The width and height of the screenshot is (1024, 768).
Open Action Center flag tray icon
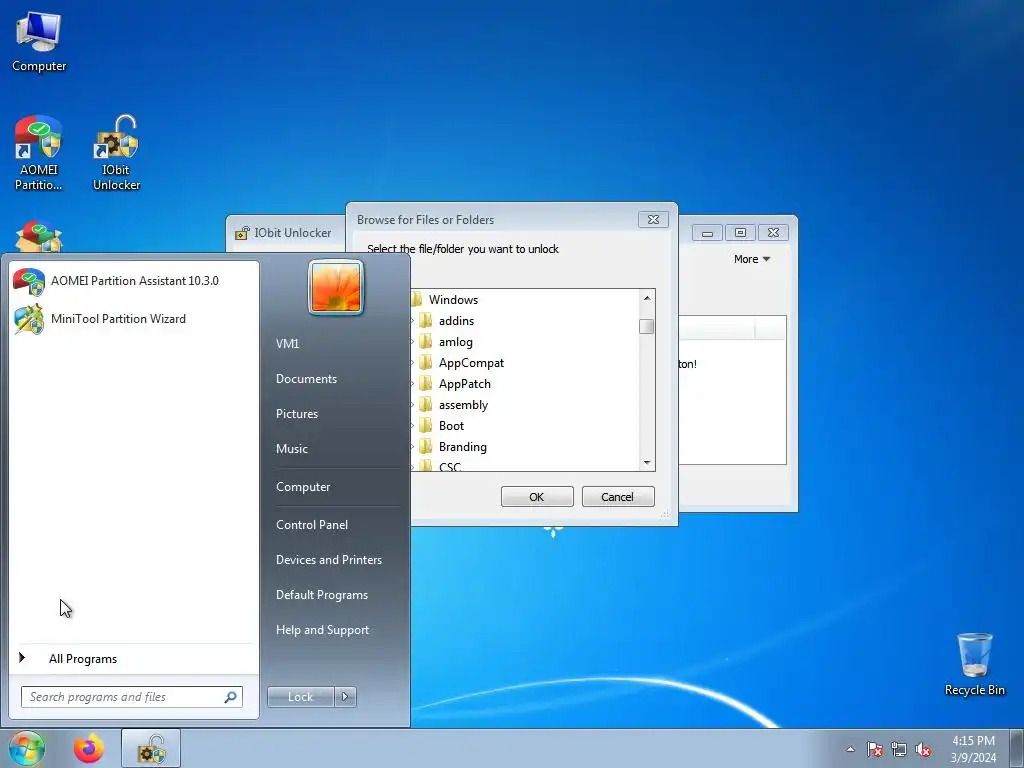click(x=875, y=749)
